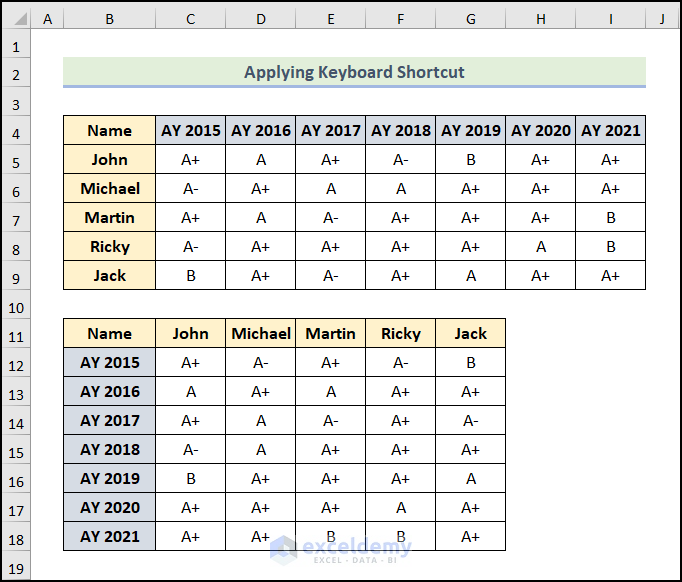Click cell G12 containing grade B

[x=470, y=362]
